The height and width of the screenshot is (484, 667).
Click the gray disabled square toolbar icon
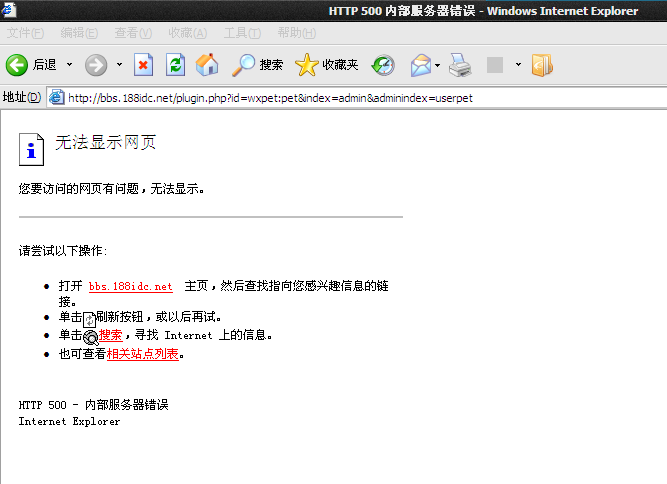tap(495, 65)
